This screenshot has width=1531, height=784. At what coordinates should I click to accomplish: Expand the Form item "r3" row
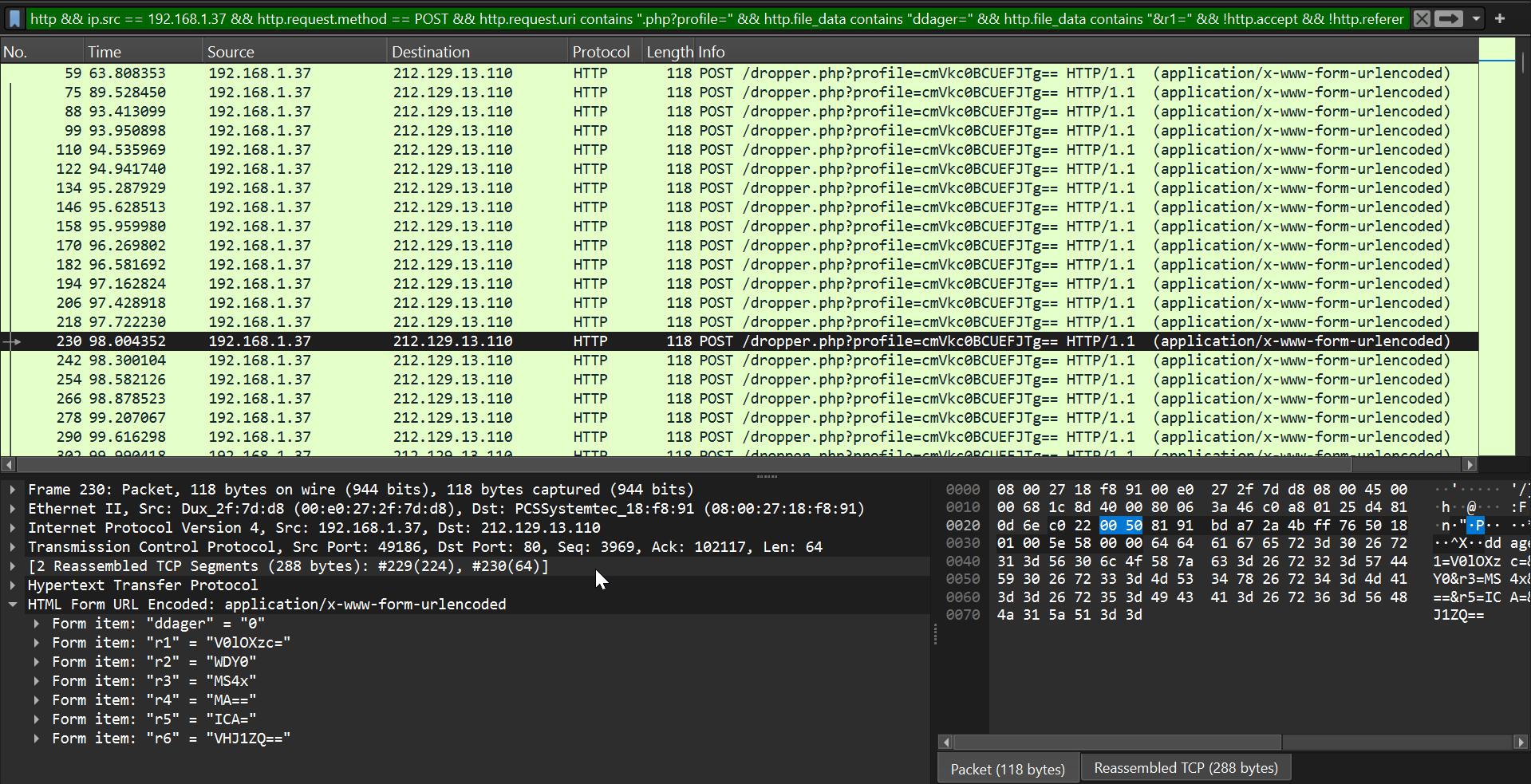point(37,681)
